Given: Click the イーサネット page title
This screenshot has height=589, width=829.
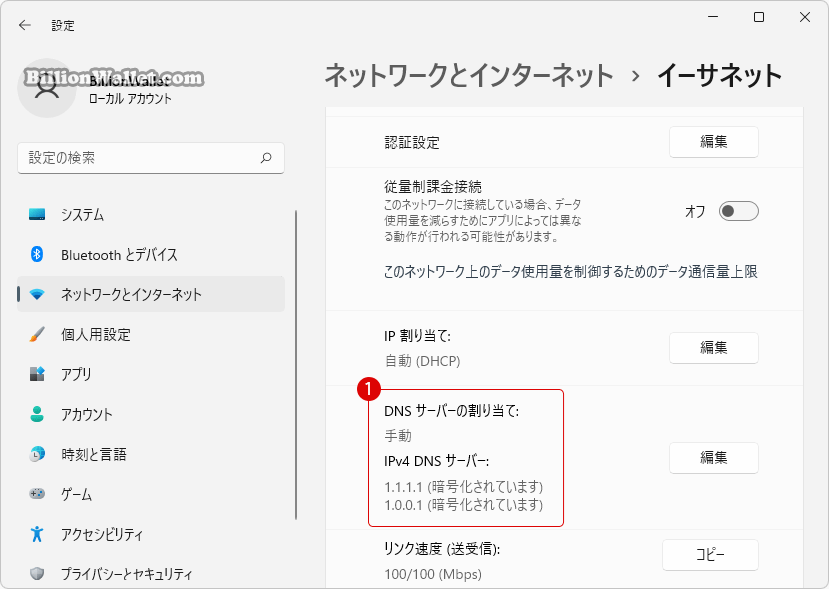Looking at the screenshot, I should tap(720, 75).
